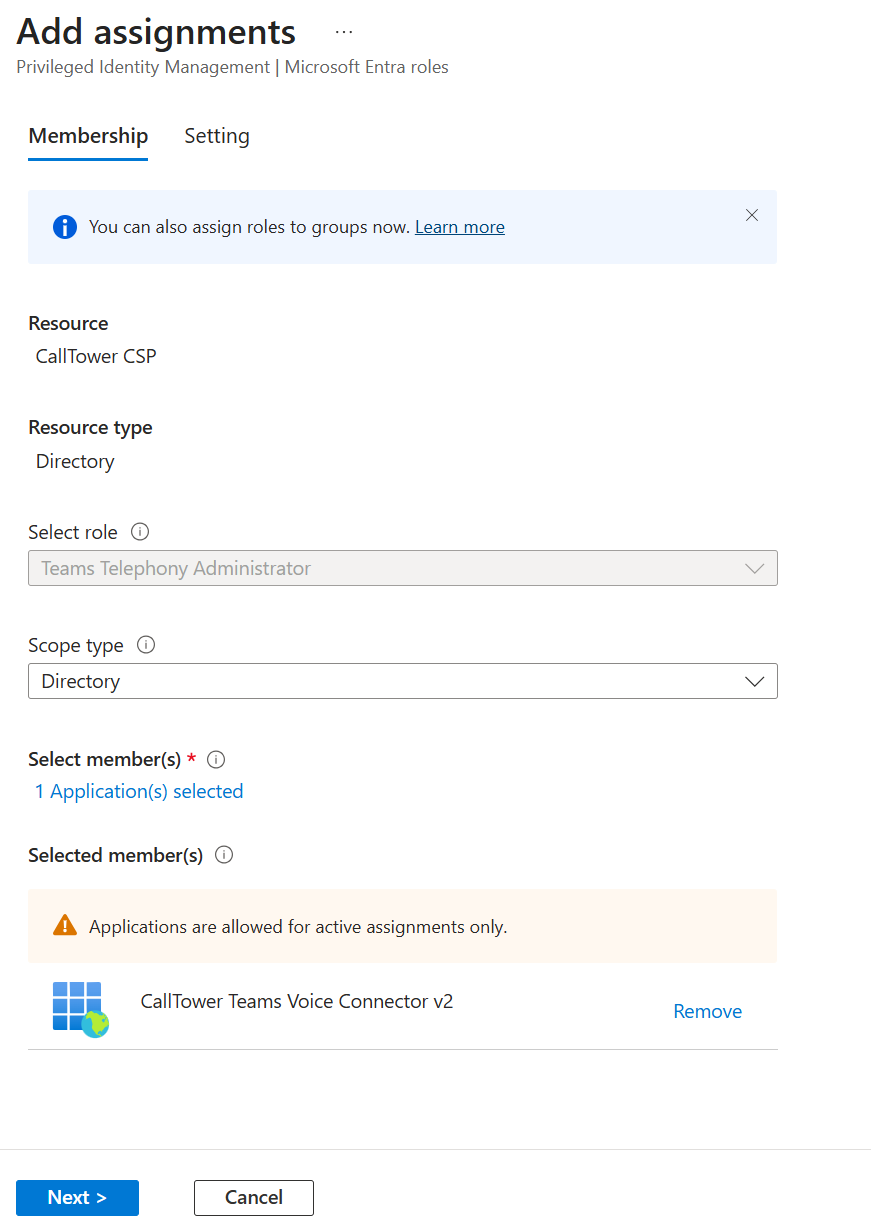871x1228 pixels.
Task: Open the Teams Telephony Administrator role dropdown
Action: (x=402, y=568)
